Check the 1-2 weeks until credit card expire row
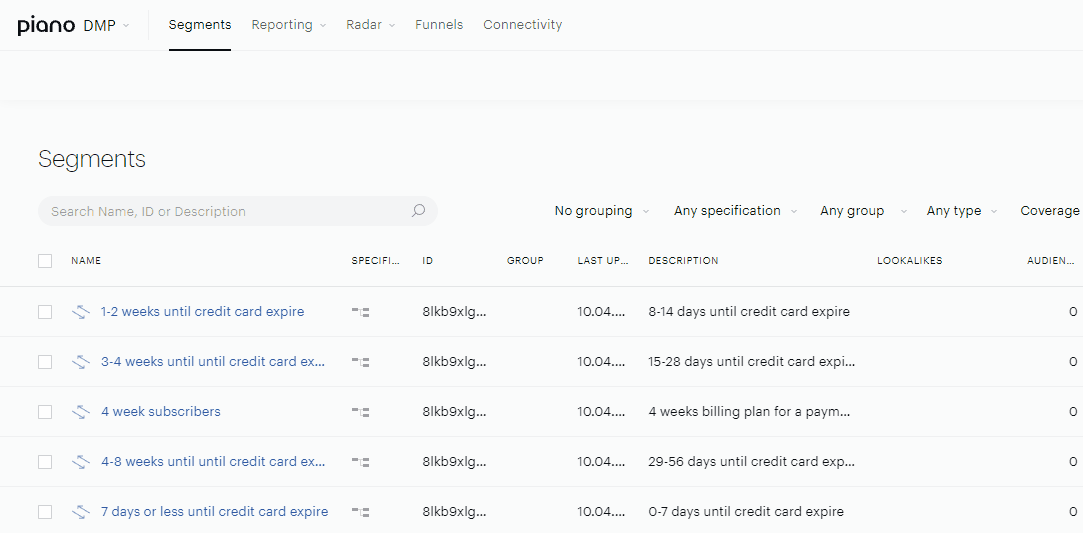 (x=45, y=312)
